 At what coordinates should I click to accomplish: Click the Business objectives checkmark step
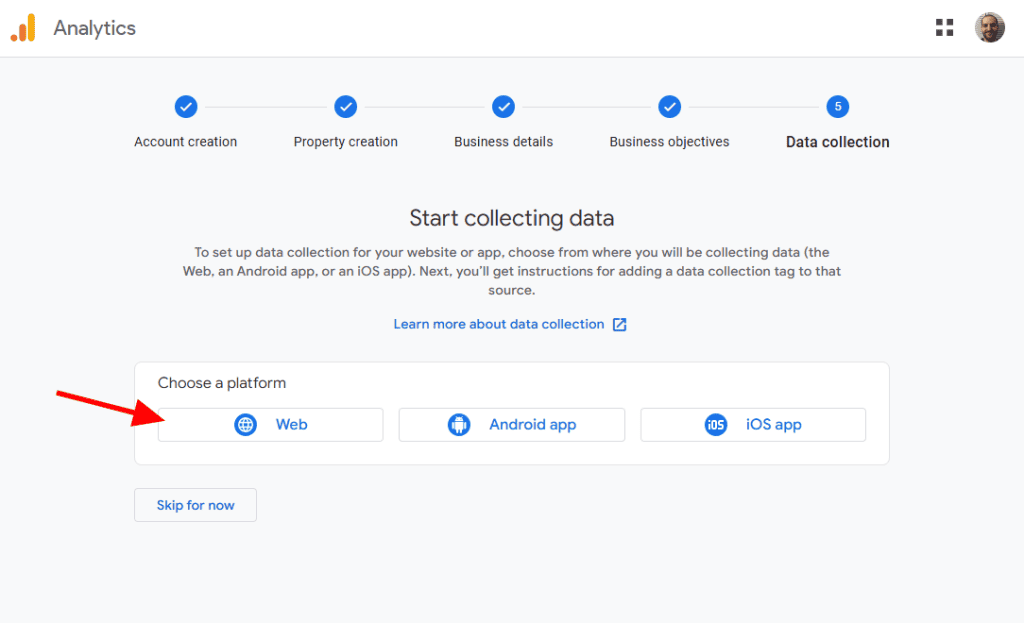(669, 107)
